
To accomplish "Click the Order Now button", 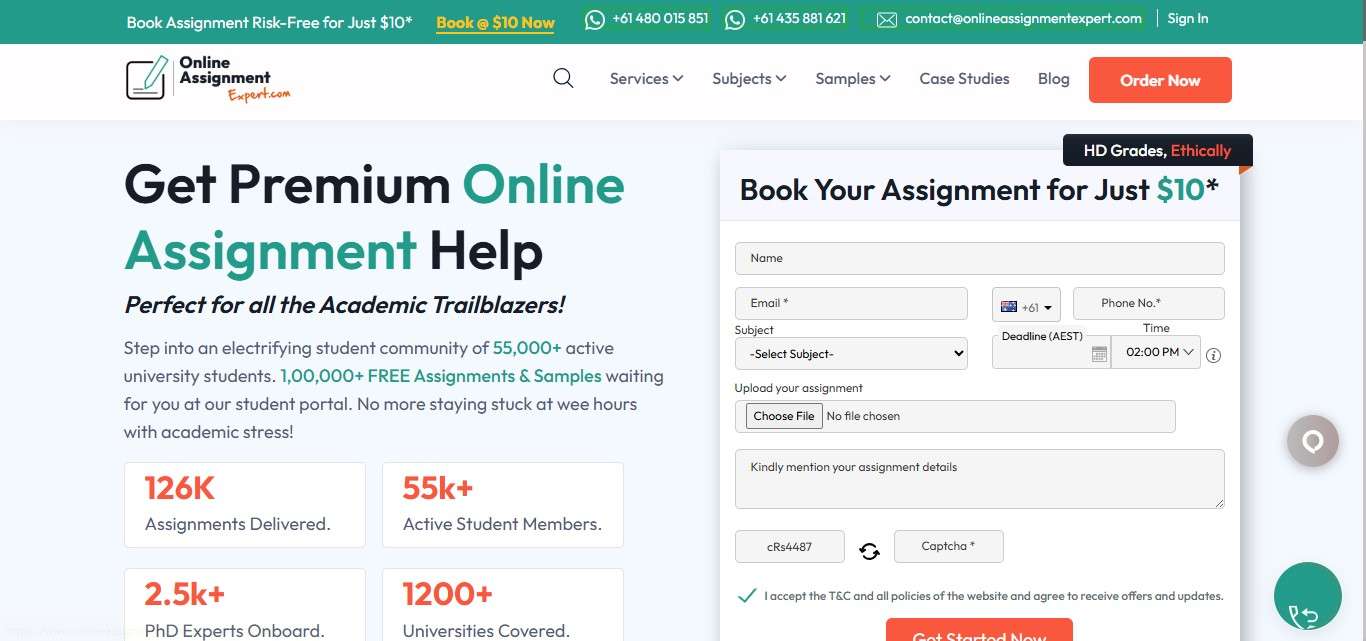I will click(1160, 80).
